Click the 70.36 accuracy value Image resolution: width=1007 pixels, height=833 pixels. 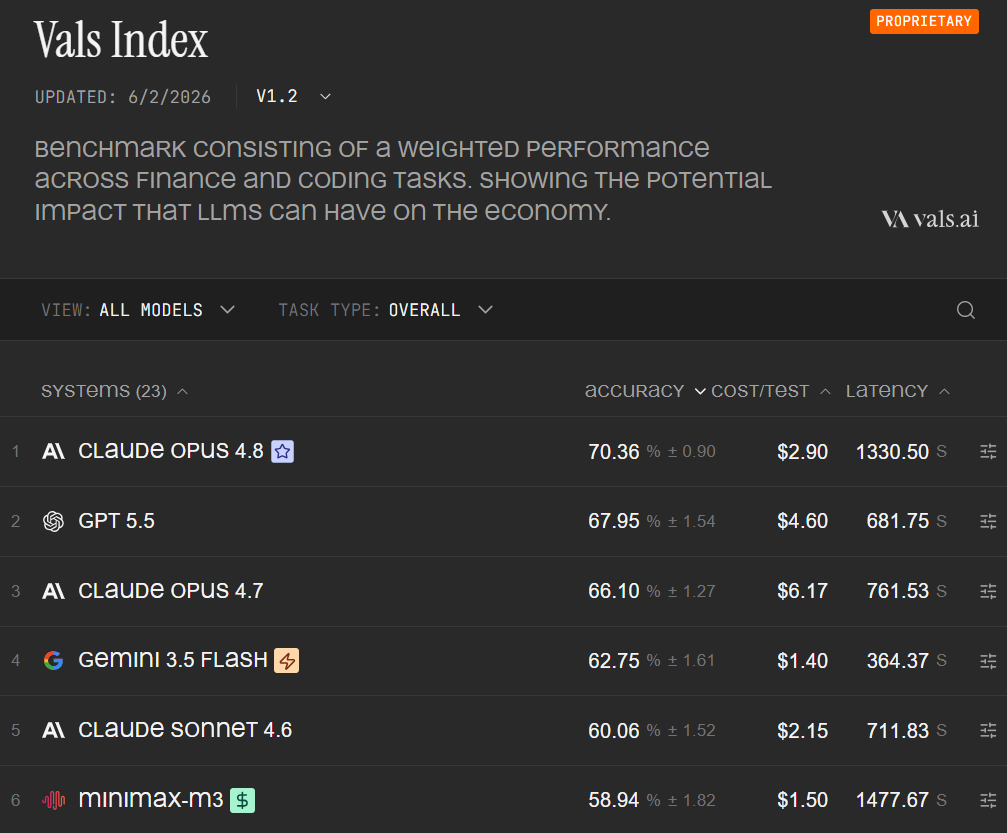click(613, 452)
